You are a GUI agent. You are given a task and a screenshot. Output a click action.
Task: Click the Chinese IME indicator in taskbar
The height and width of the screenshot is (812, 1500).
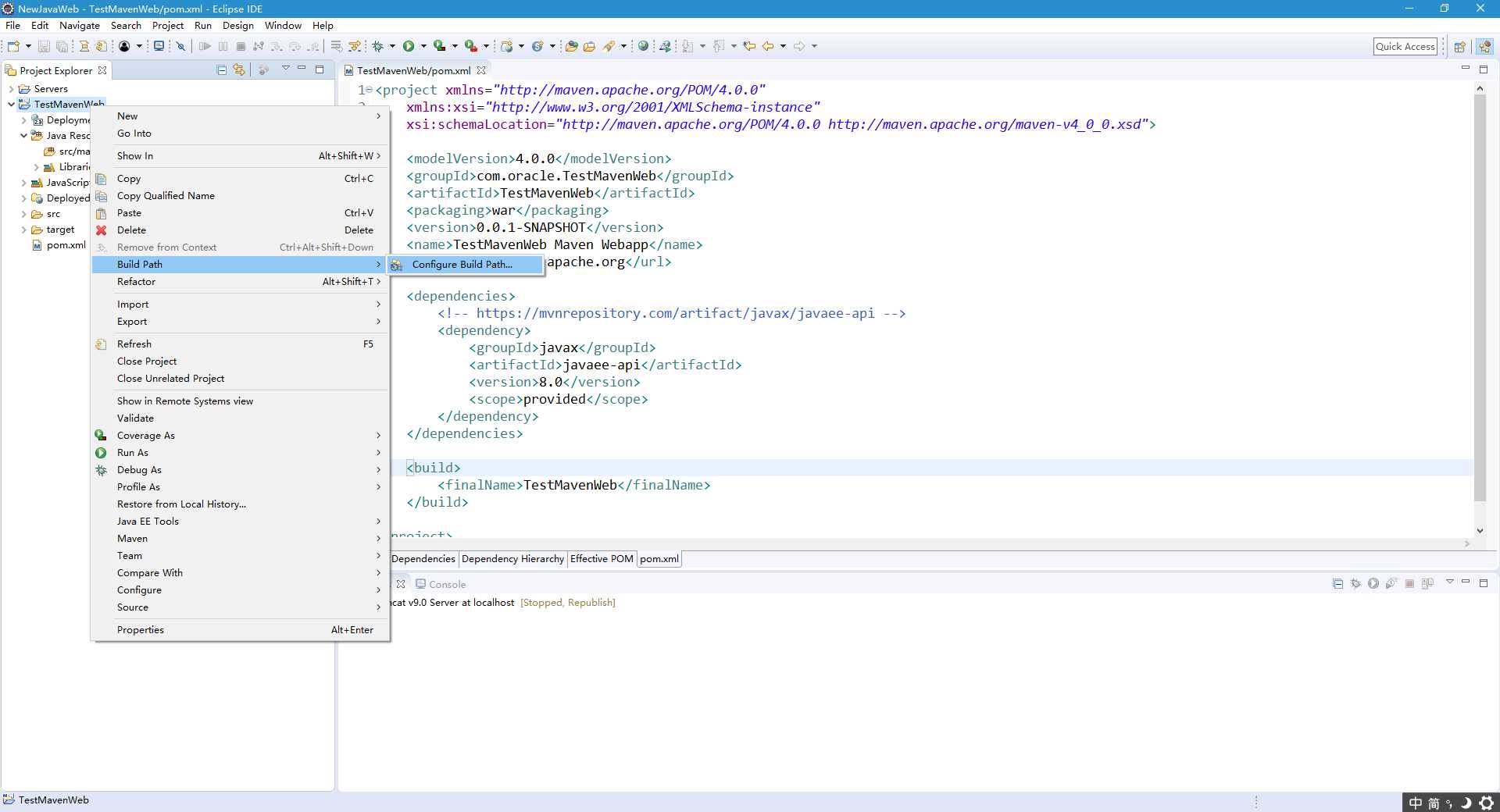pos(1416,803)
